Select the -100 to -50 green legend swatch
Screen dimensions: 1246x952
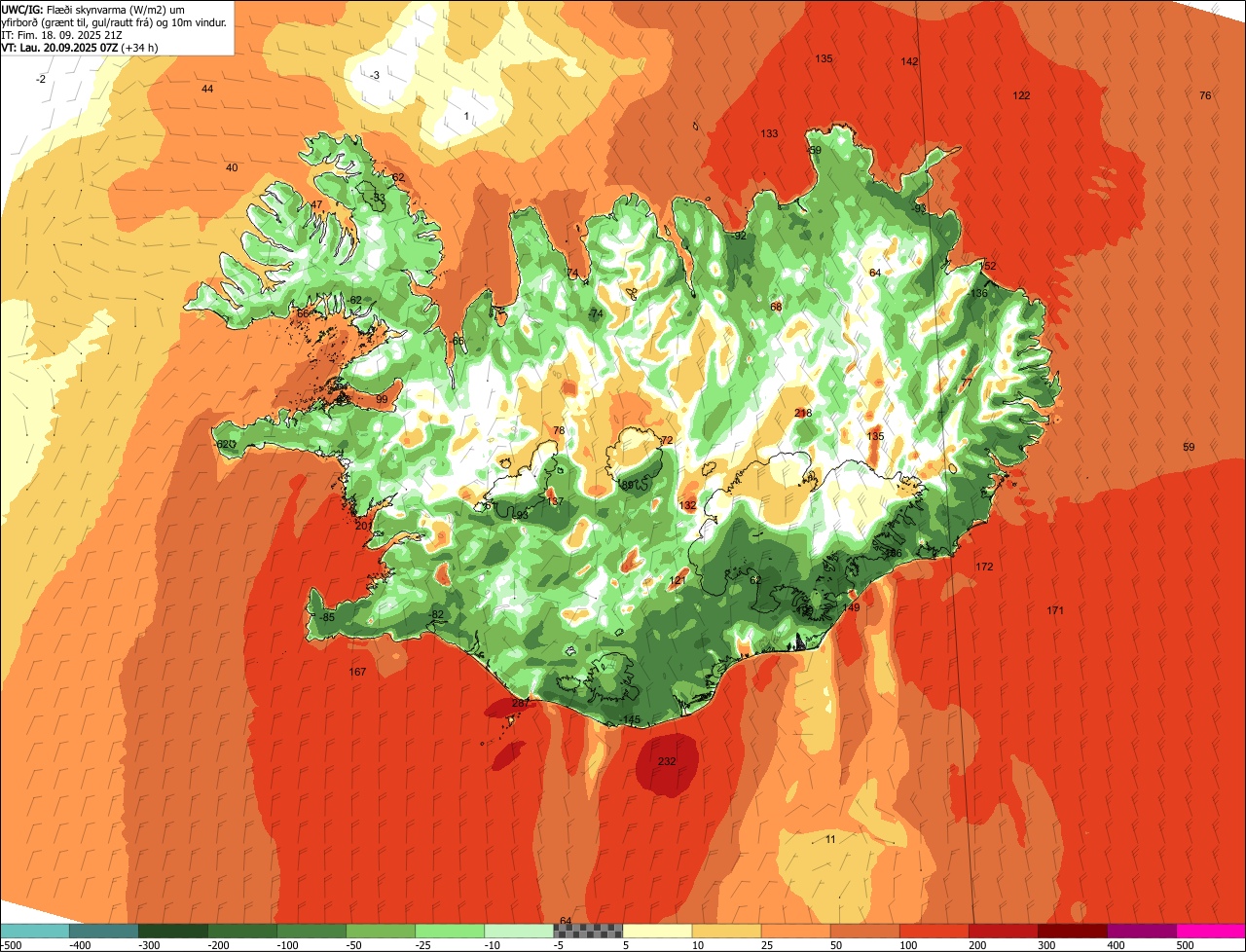coord(311,931)
